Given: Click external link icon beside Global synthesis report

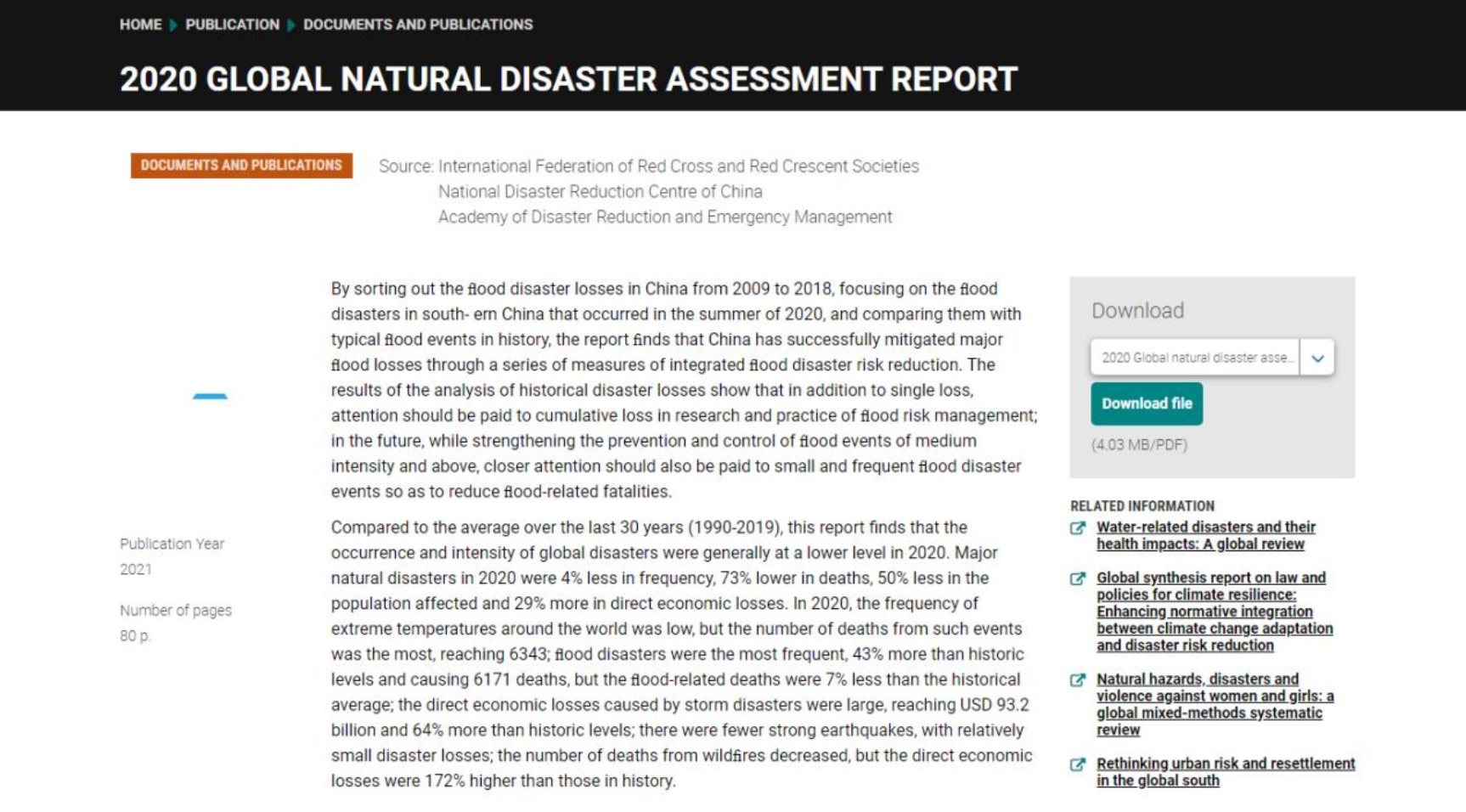Looking at the screenshot, I should [1078, 579].
